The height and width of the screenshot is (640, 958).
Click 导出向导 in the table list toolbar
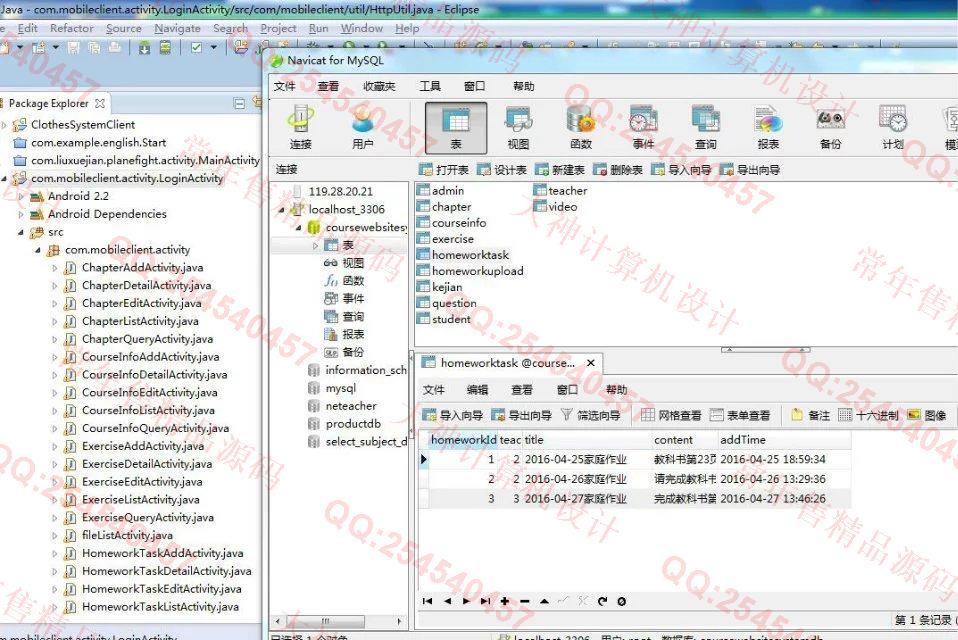tap(750, 170)
